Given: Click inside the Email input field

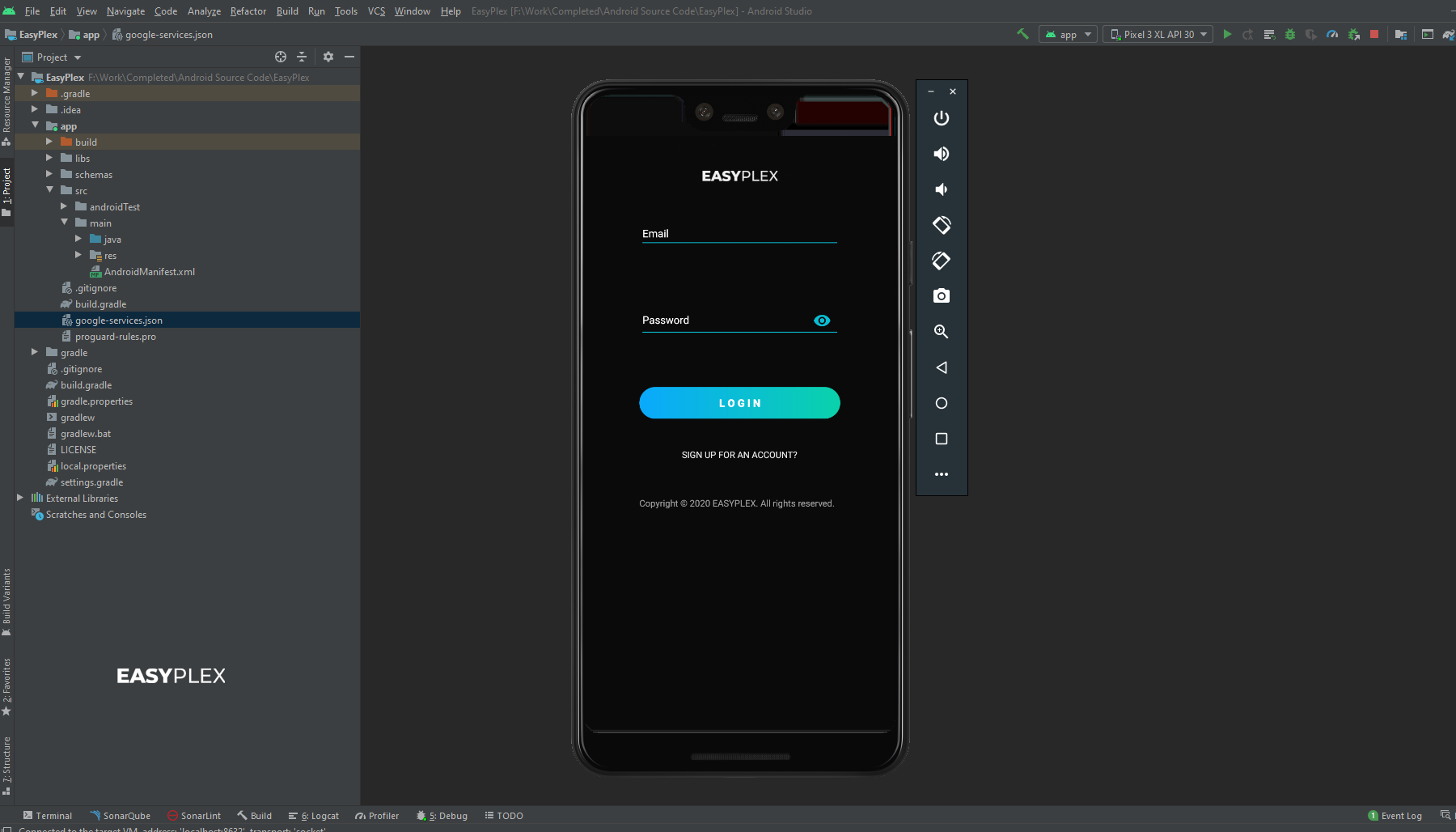Looking at the screenshot, I should tap(738, 233).
